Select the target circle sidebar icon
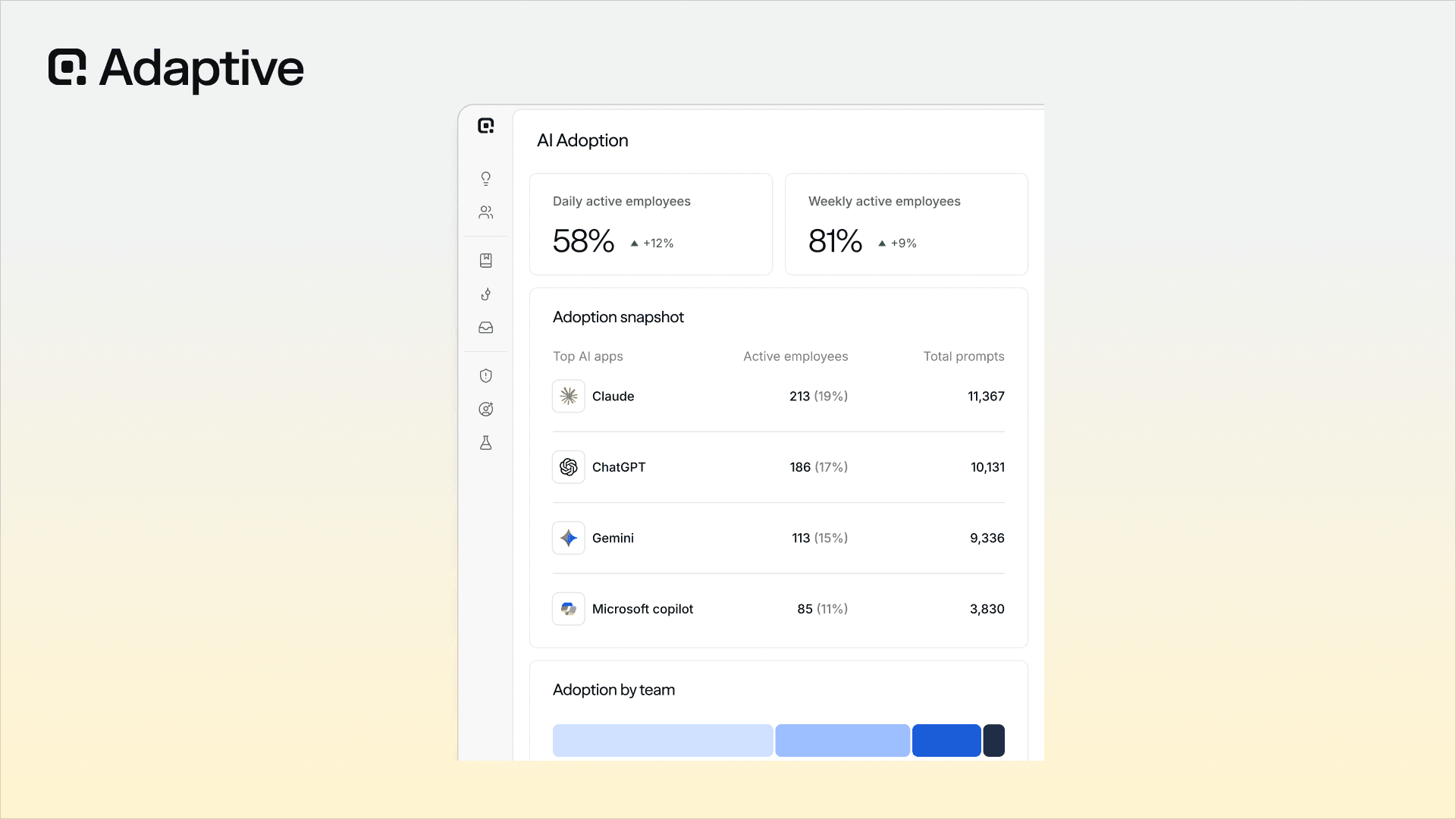The image size is (1456, 819). coord(486,409)
